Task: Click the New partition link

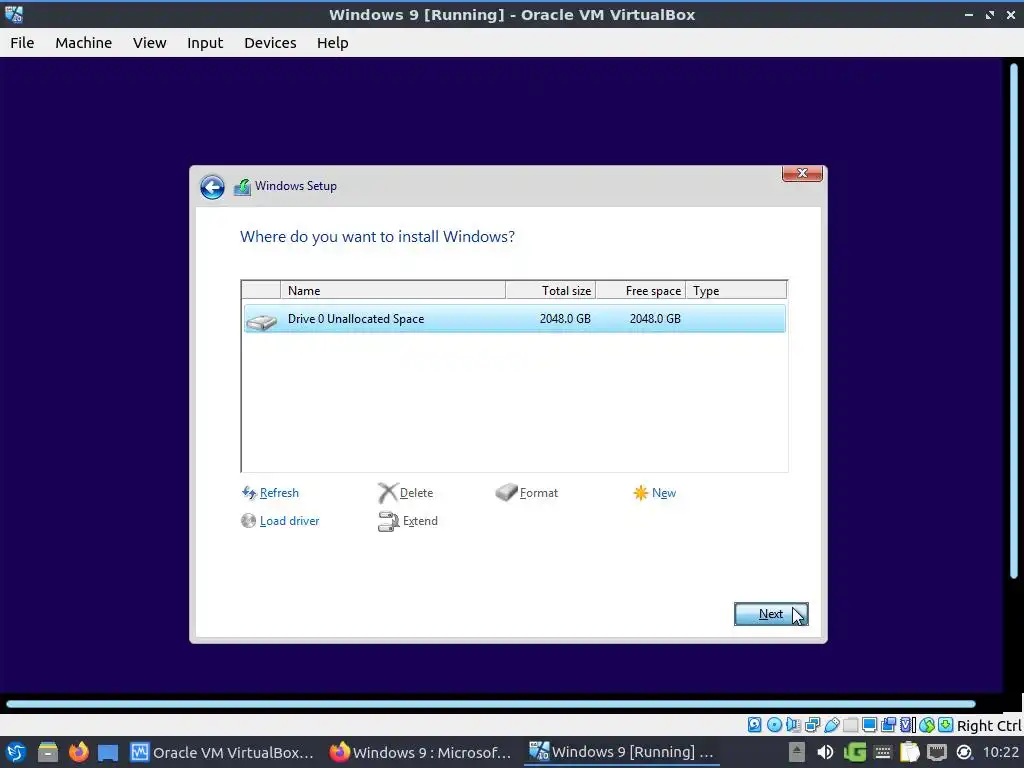Action: click(x=654, y=493)
